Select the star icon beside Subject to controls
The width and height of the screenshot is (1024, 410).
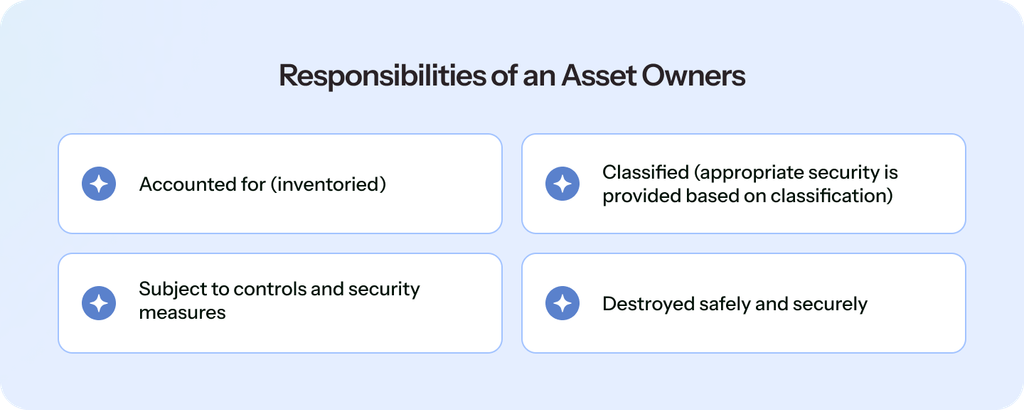[x=99, y=303]
